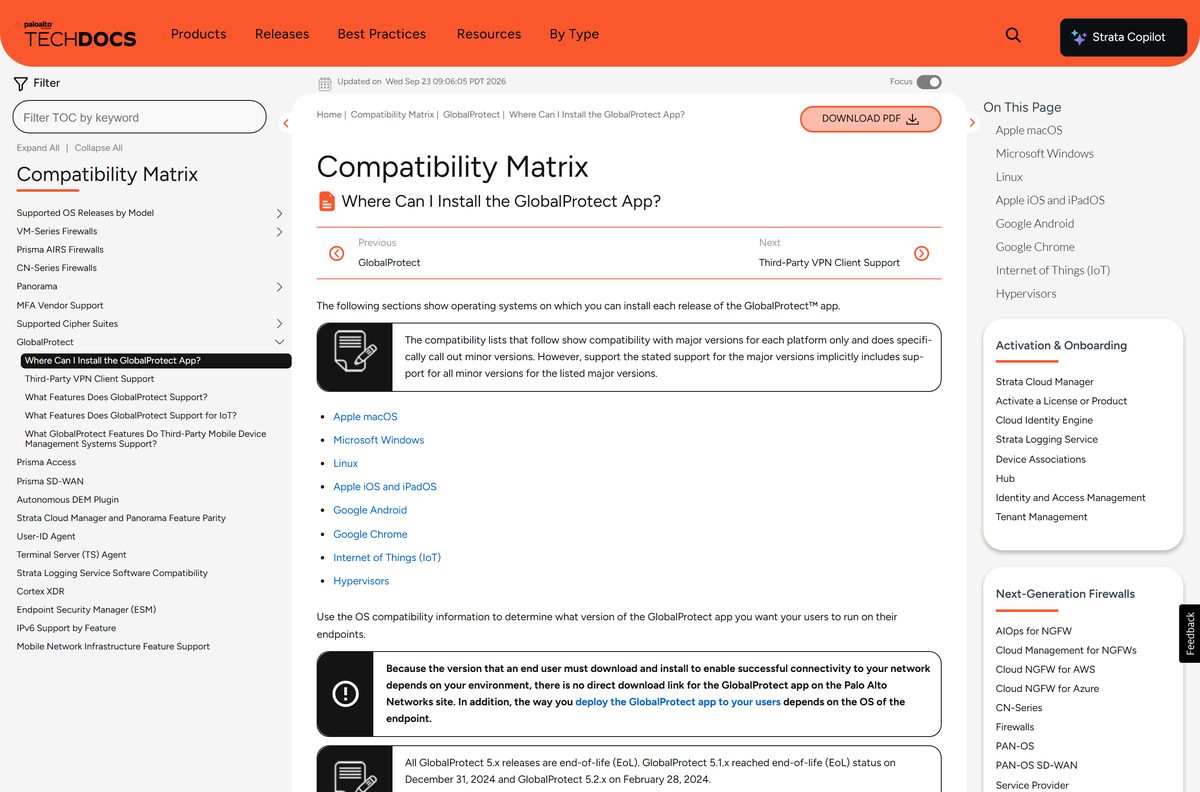Launch Strata Copilot

pos(1124,37)
